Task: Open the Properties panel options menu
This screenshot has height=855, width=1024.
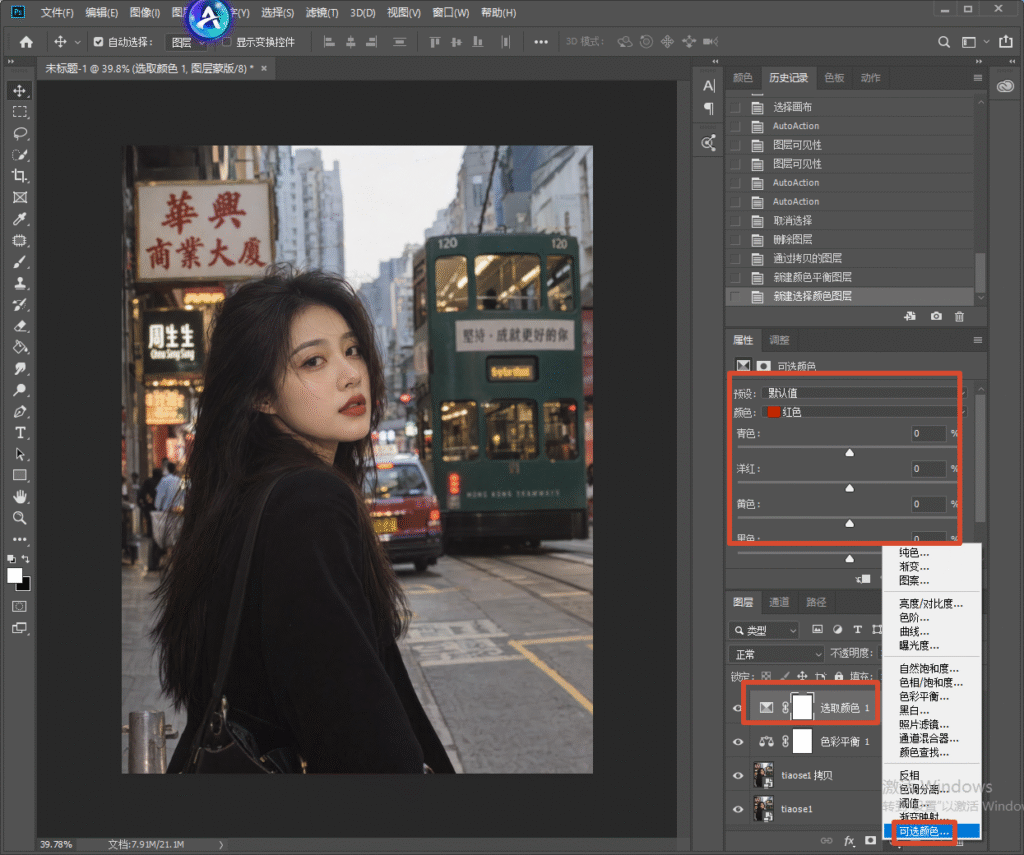Action: click(x=978, y=340)
